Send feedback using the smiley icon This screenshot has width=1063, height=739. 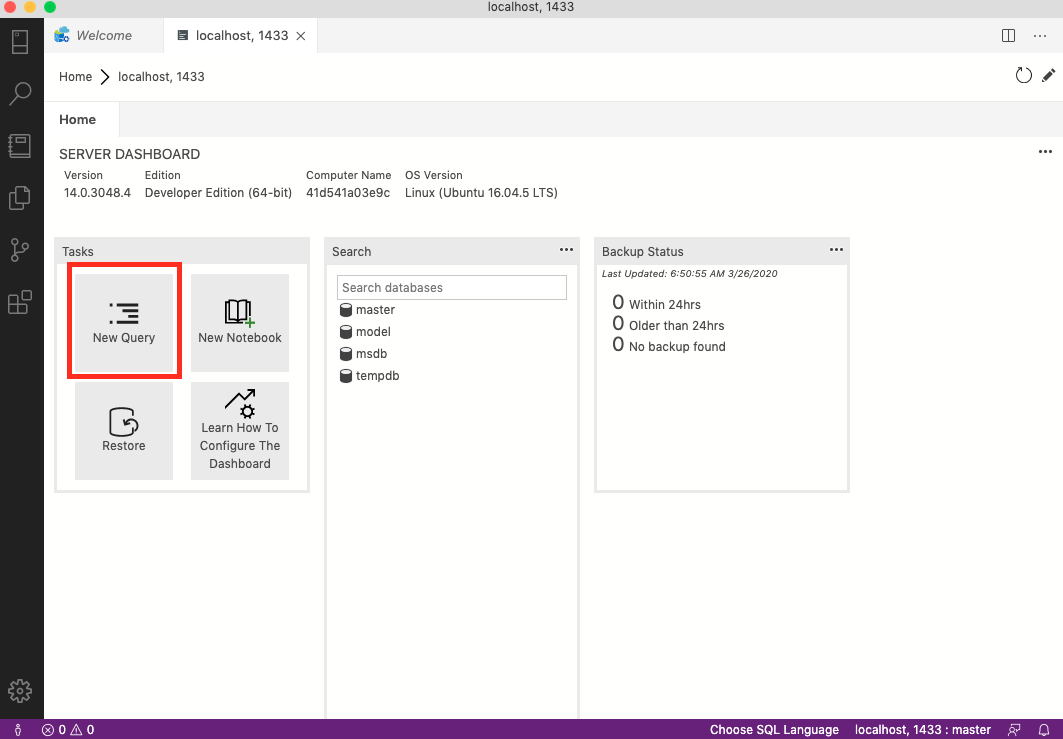[x=1014, y=729]
